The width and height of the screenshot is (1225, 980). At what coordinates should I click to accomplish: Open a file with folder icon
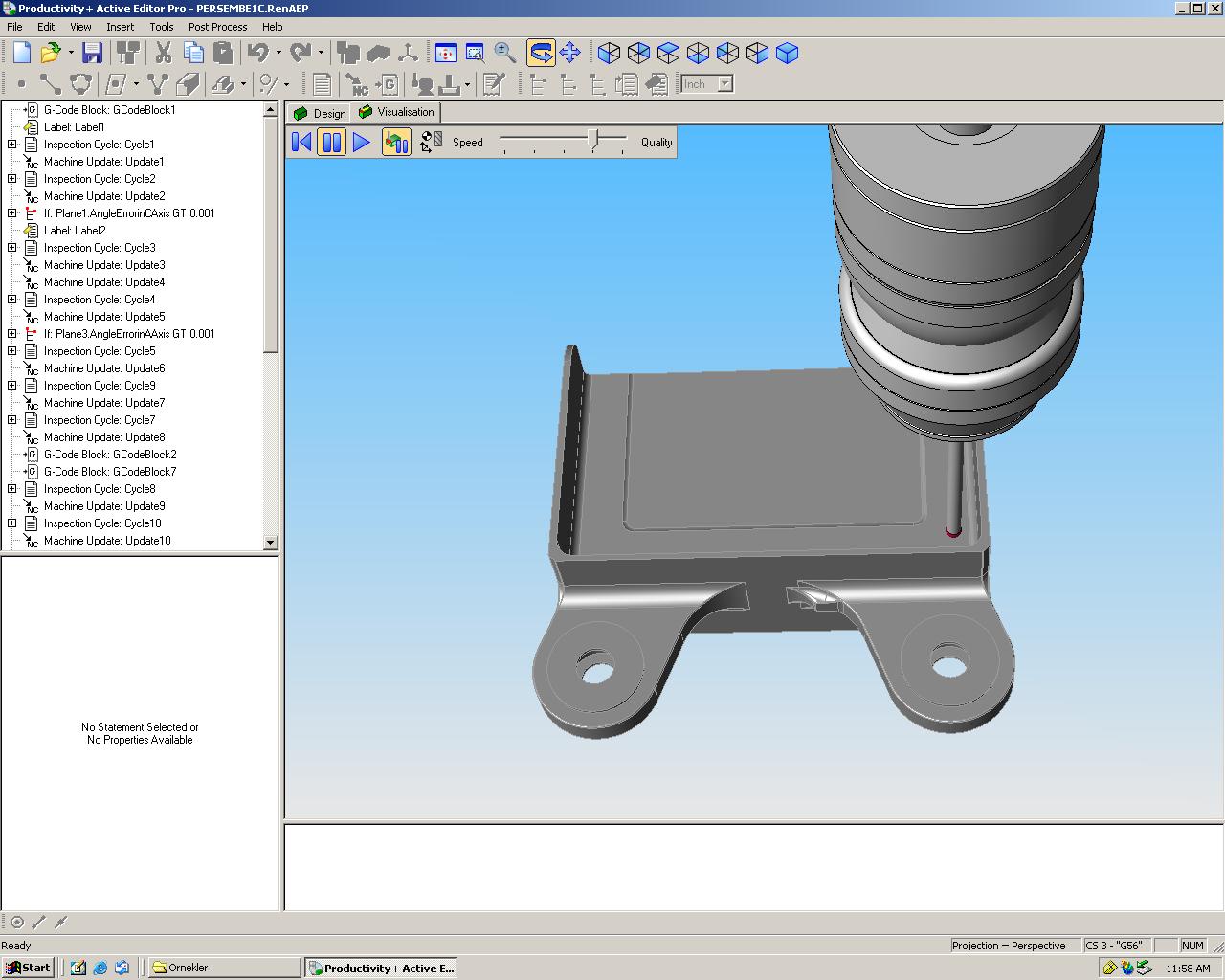point(51,53)
